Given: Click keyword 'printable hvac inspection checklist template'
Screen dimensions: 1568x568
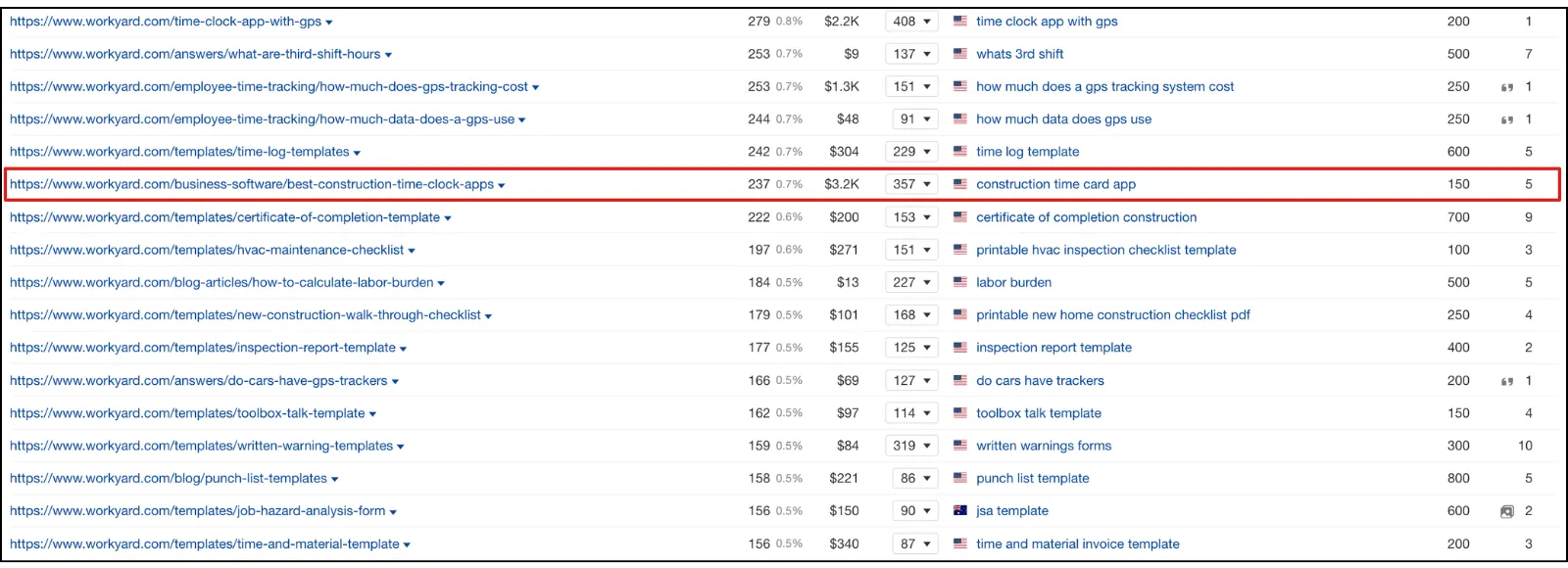Looking at the screenshot, I should [1105, 250].
